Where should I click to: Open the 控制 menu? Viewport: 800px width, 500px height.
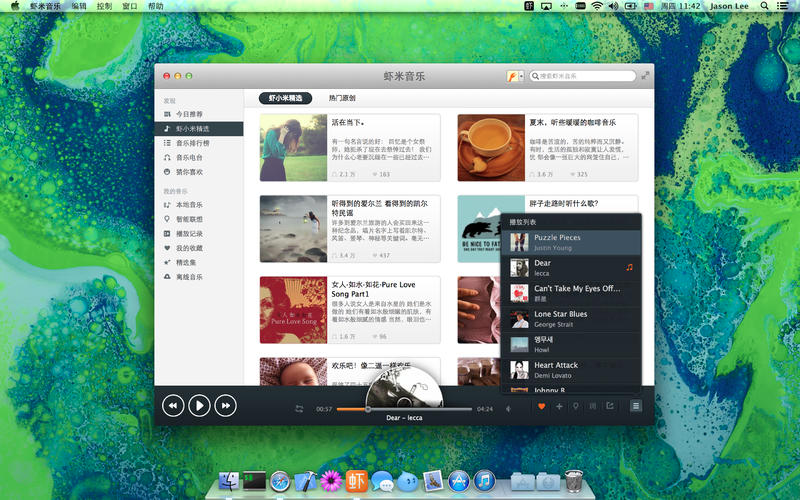[105, 6]
